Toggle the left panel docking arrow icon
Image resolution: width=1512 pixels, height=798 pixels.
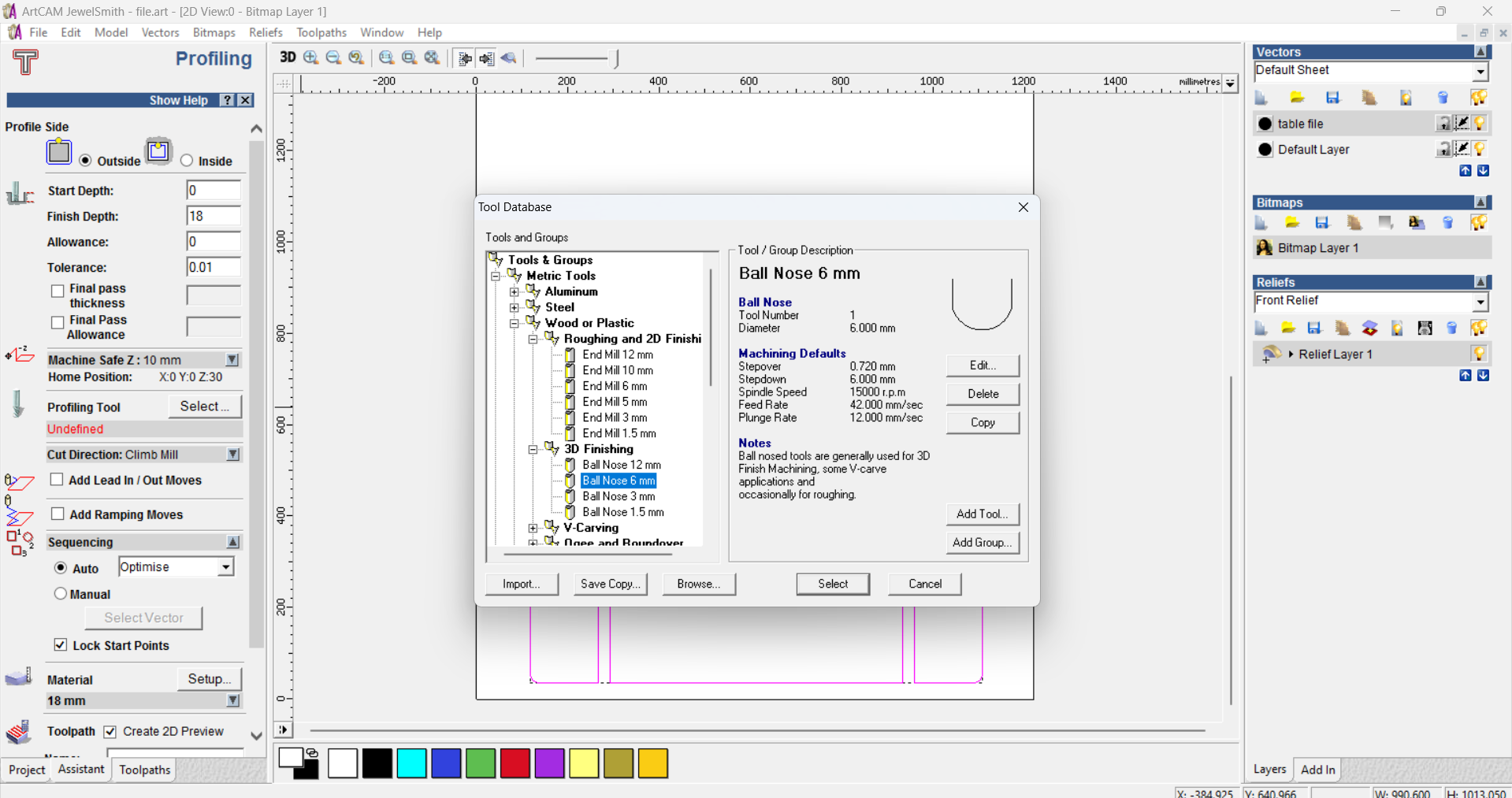coord(465,58)
